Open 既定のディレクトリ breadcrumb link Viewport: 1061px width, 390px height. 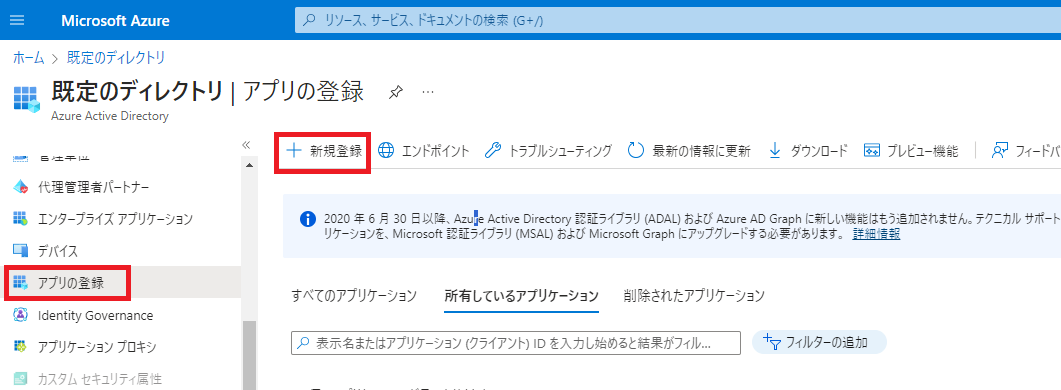[x=116, y=58]
